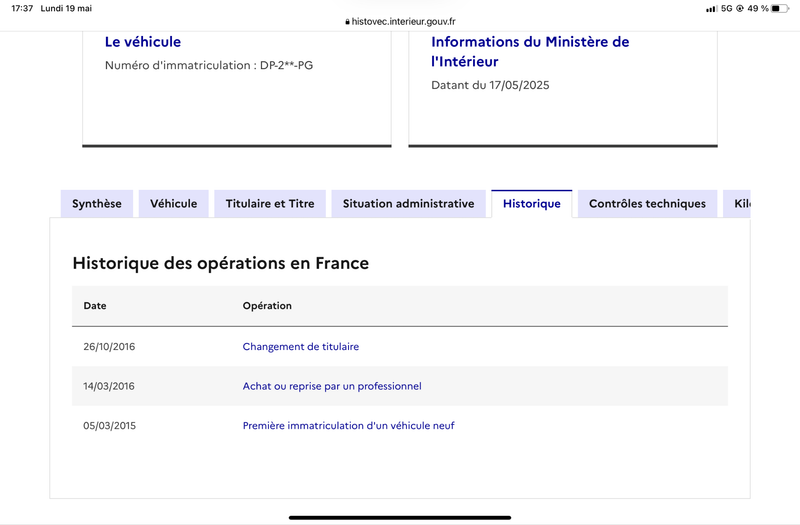The width and height of the screenshot is (800, 525).
Task: Click the Opération column header
Action: (267, 306)
